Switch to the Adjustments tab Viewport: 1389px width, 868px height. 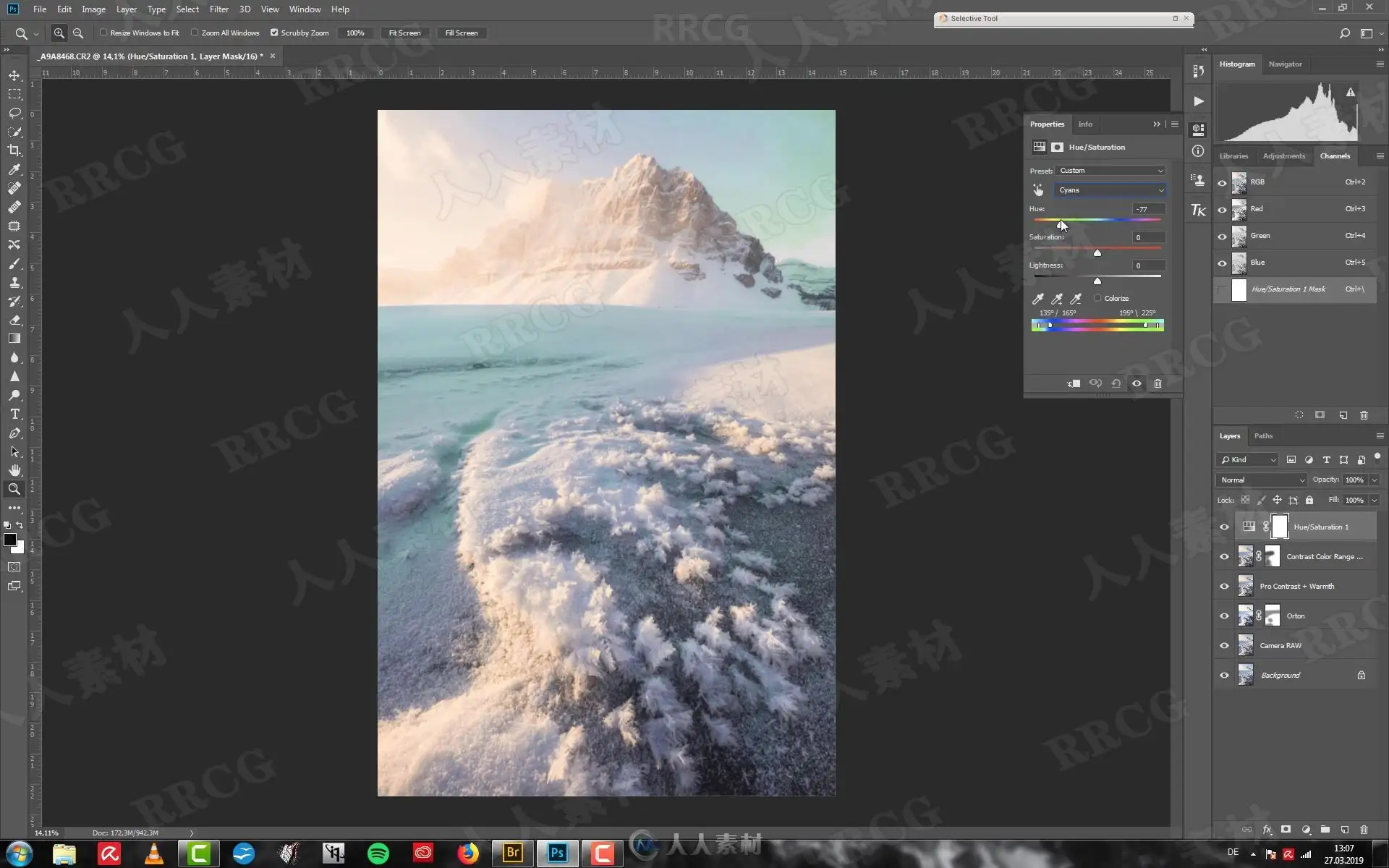1283,156
